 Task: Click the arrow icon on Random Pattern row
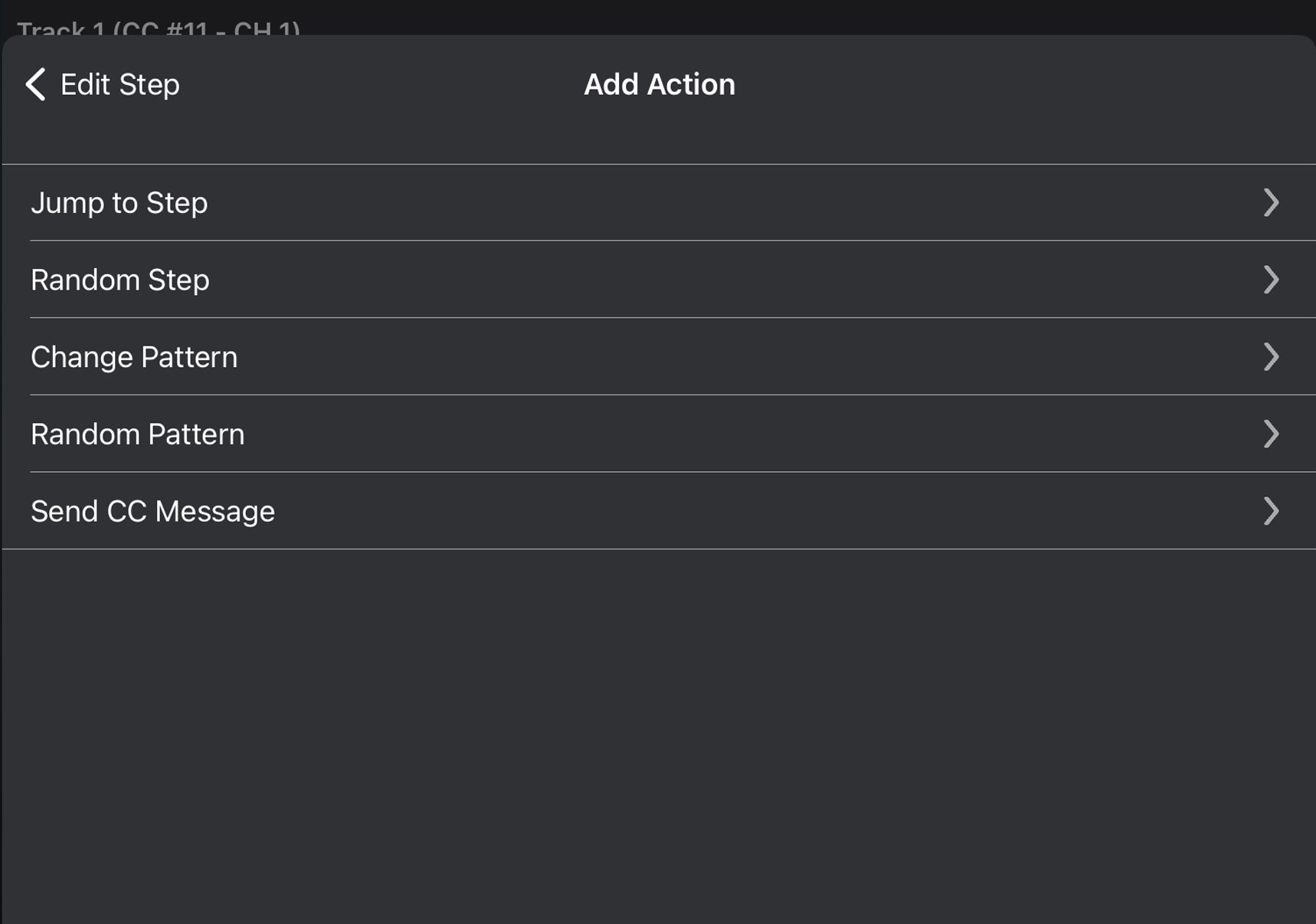pyautogui.click(x=1272, y=434)
